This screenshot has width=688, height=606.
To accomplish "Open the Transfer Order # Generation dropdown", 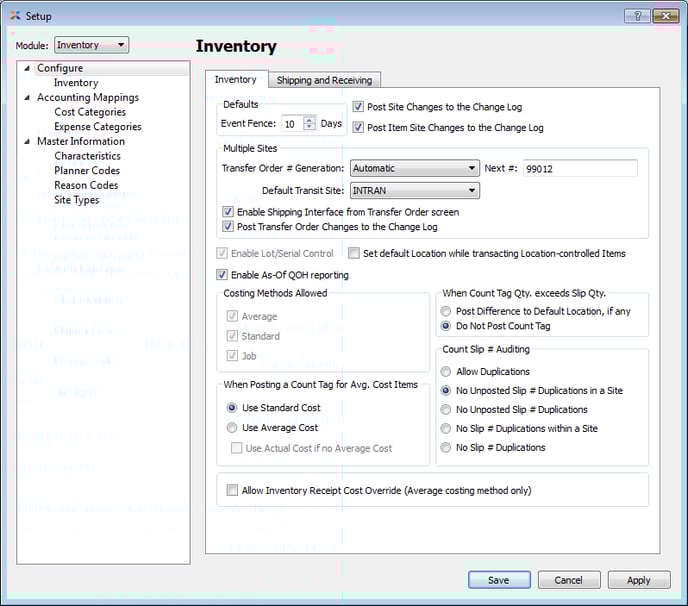I will [413, 168].
